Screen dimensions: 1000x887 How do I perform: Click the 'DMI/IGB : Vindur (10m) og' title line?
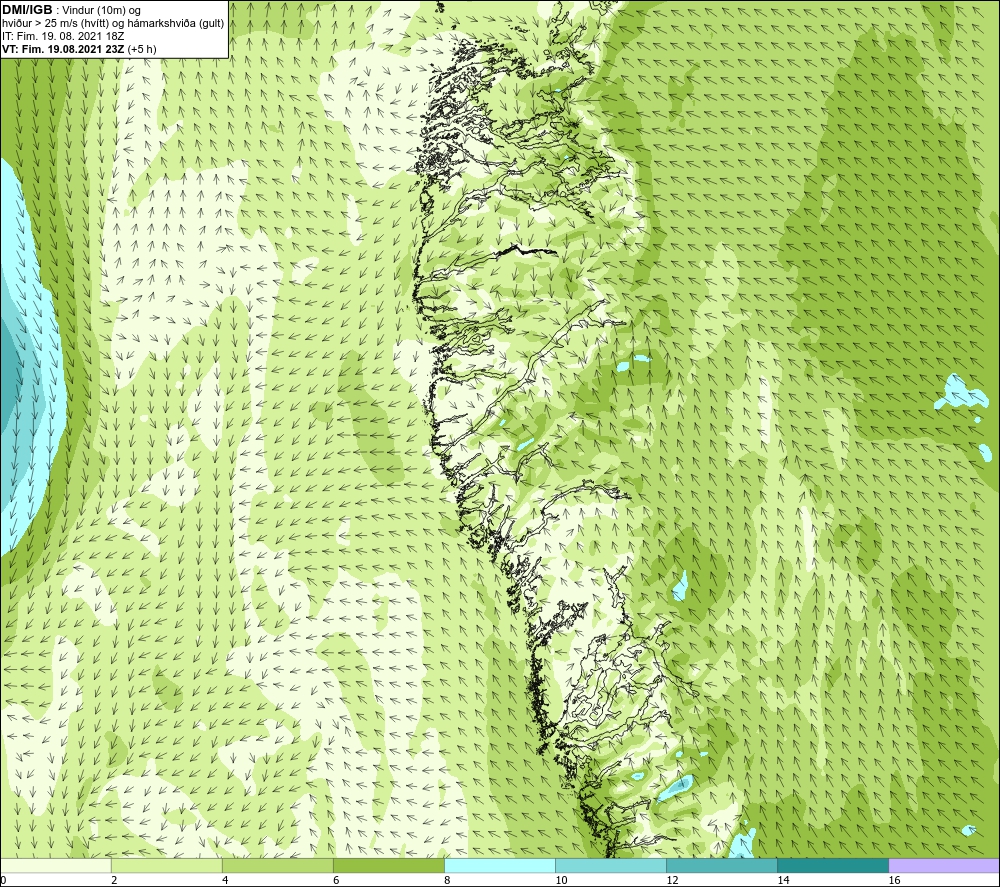(71, 10)
